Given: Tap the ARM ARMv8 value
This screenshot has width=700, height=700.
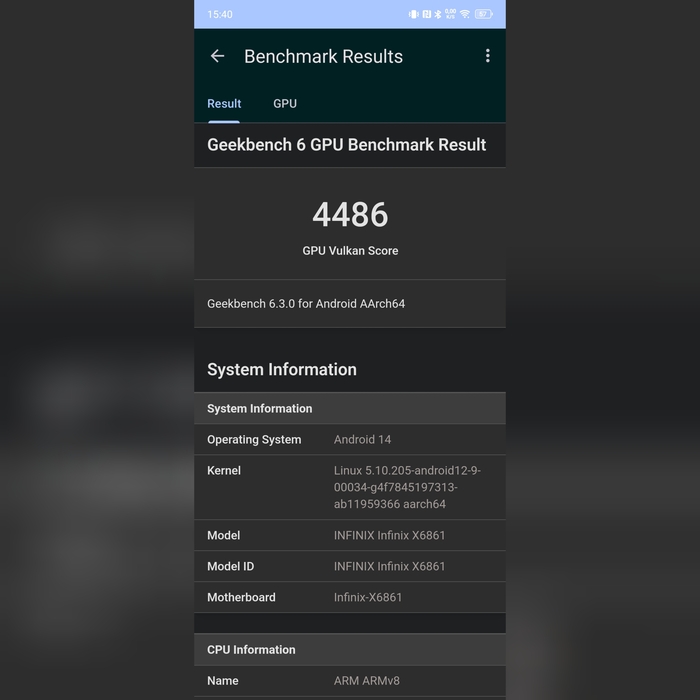Looking at the screenshot, I should pos(367,681).
